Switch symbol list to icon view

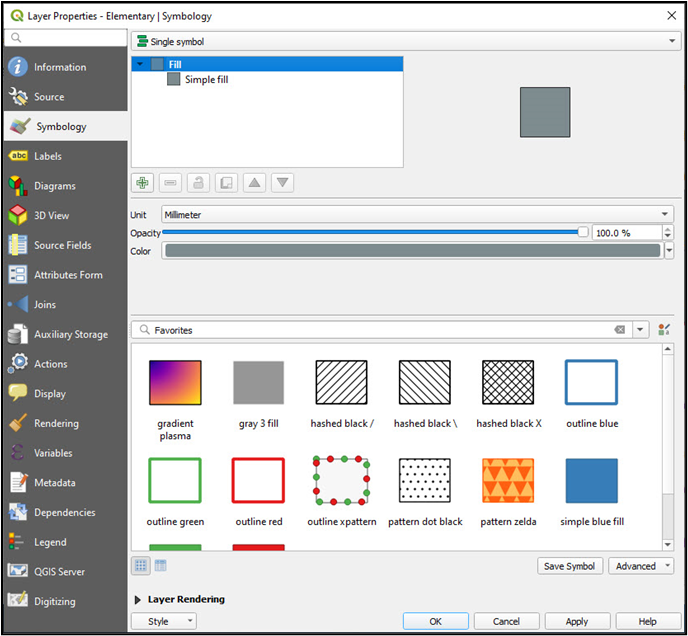(x=141, y=566)
